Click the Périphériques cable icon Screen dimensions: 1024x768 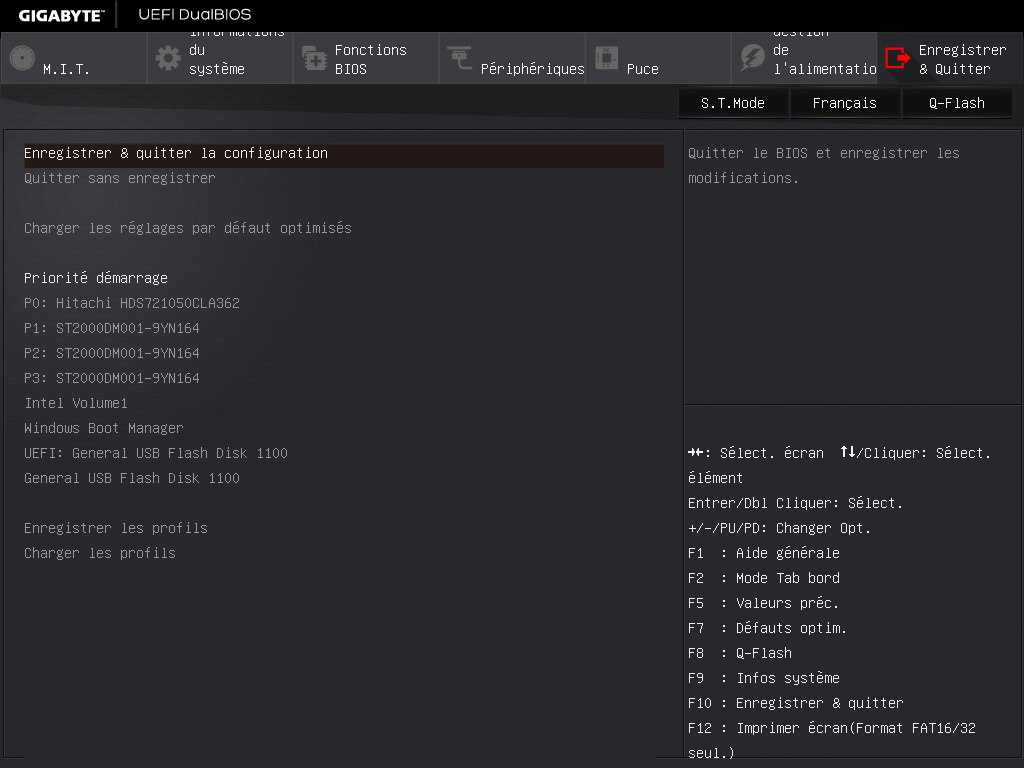point(460,58)
